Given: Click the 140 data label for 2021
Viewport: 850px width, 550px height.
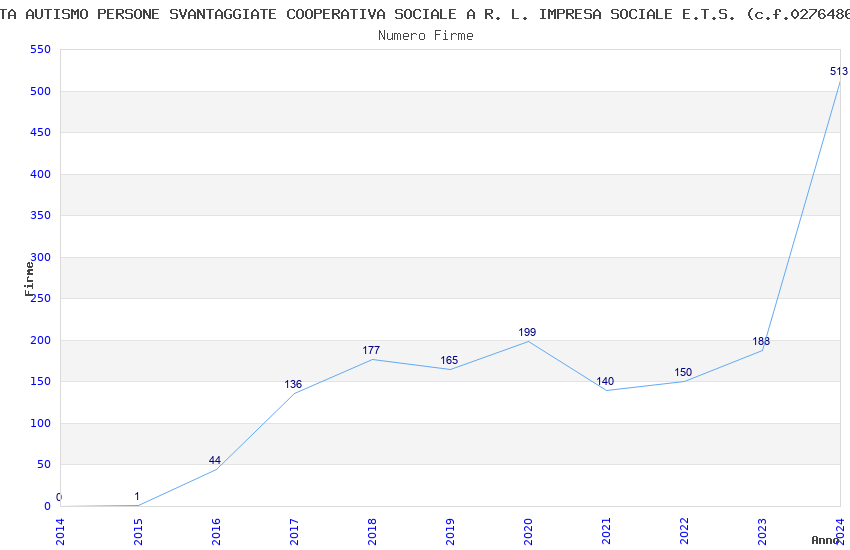Looking at the screenshot, I should point(604,381).
